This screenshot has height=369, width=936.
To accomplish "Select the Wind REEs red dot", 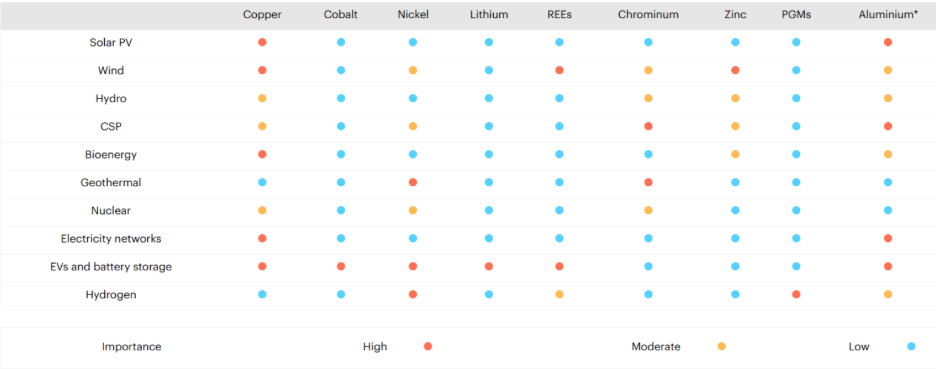I will 559,70.
